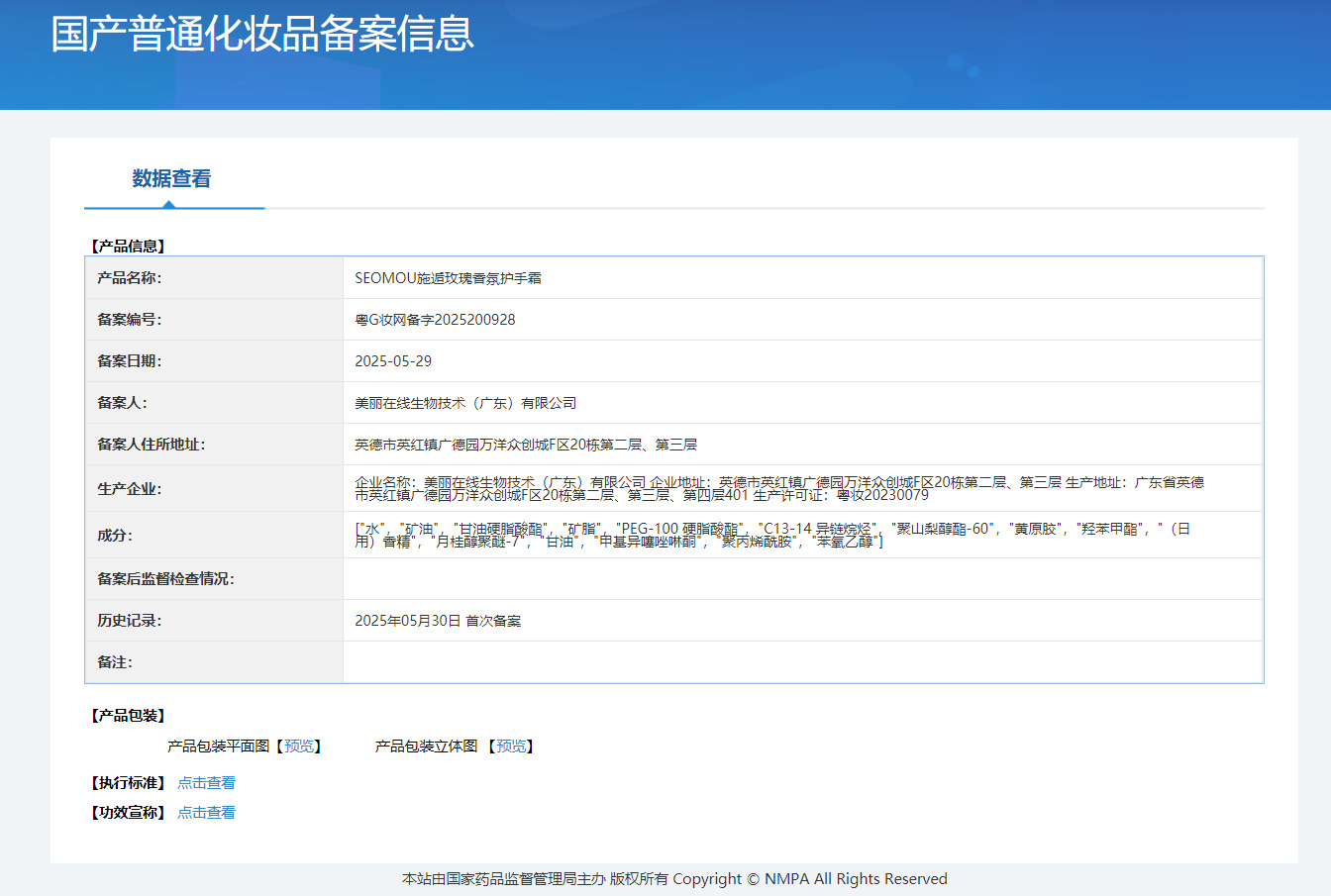Click the ingredients list text
This screenshot has width=1331, height=896.
pyautogui.click(x=772, y=535)
